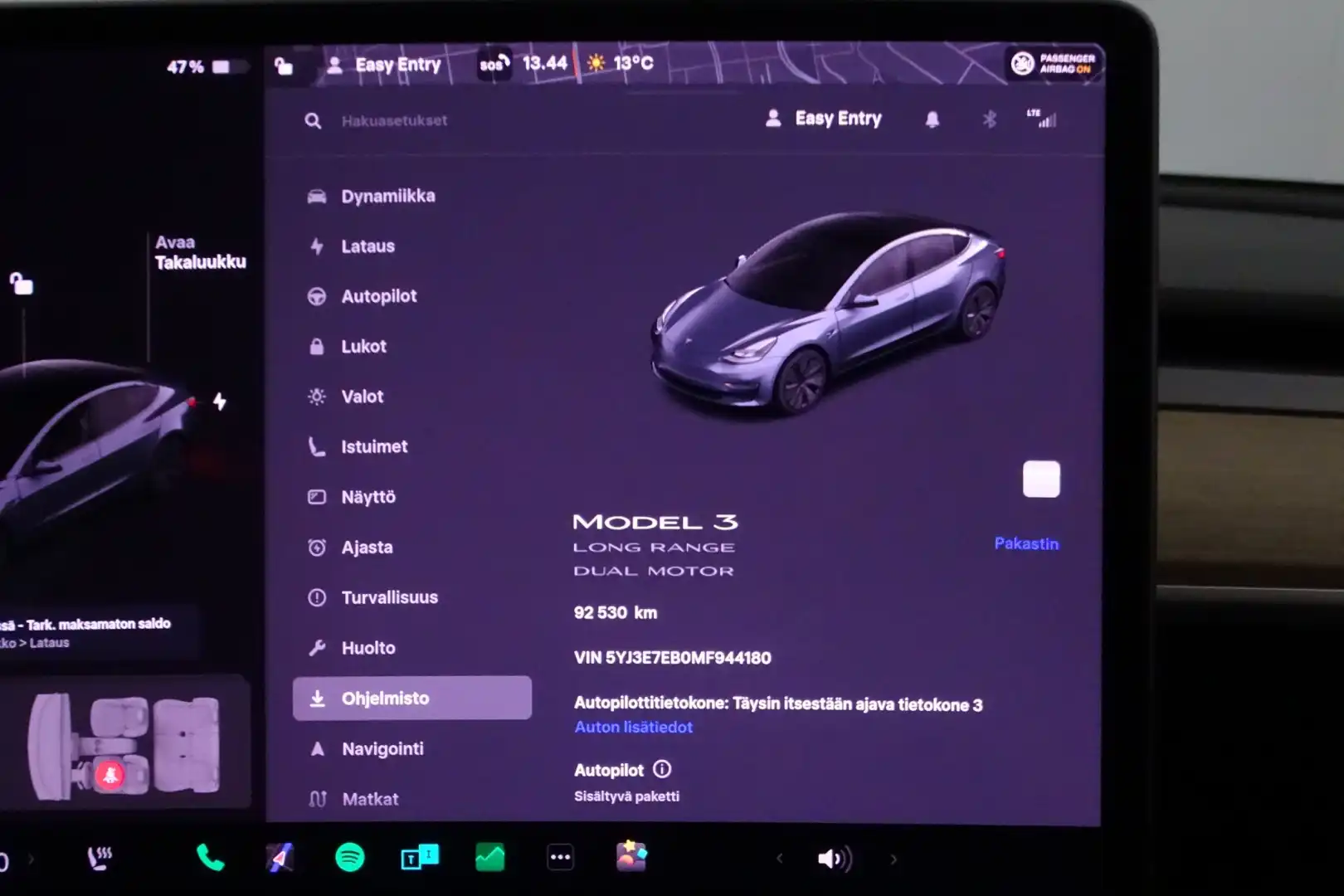The height and width of the screenshot is (896, 1344).
Task: Increase volume with right arrow
Action: click(x=894, y=859)
